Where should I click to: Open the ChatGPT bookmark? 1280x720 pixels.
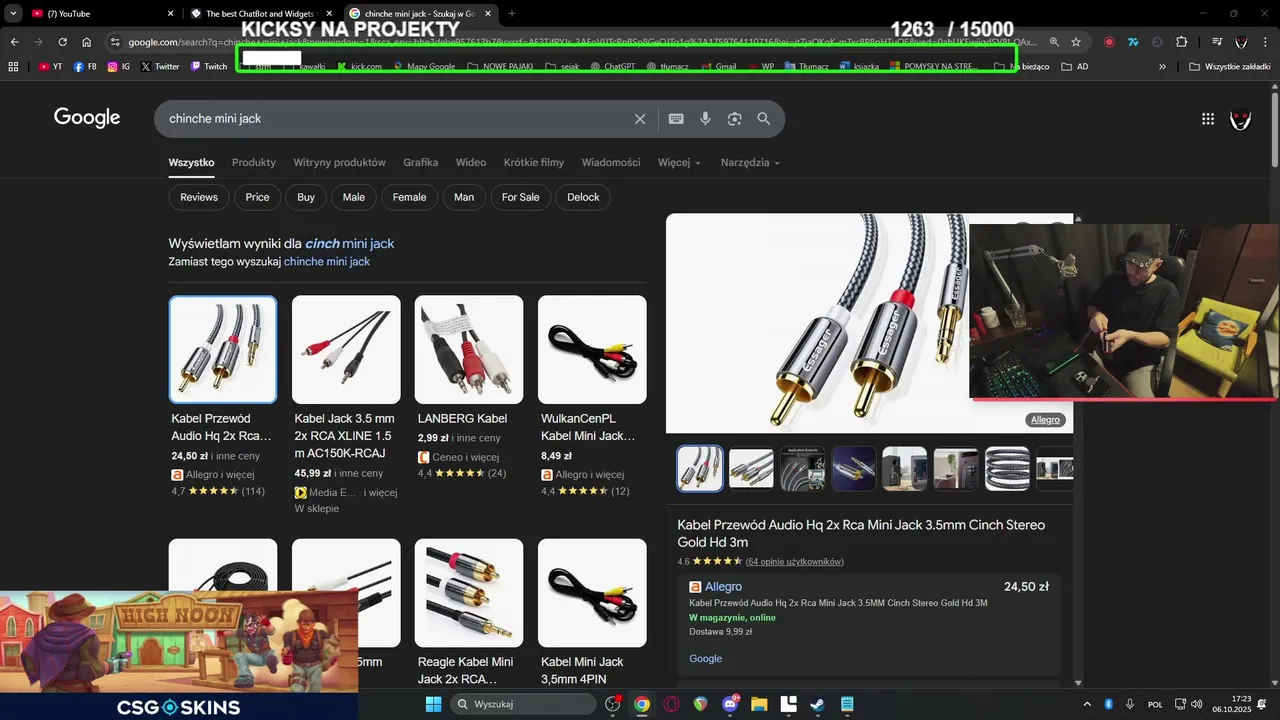coord(612,66)
